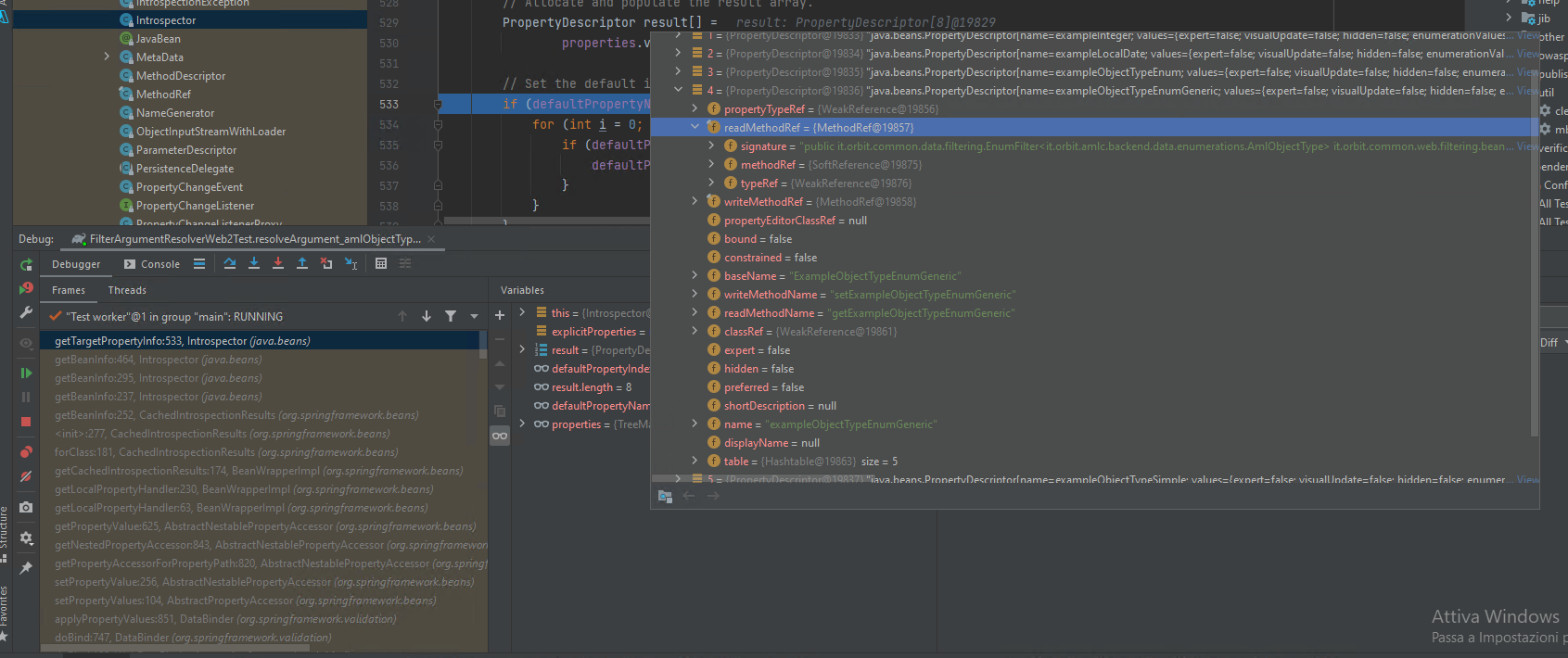This screenshot has height=658, width=1568.
Task: Click Show Execution Point icon
Action: (199, 264)
